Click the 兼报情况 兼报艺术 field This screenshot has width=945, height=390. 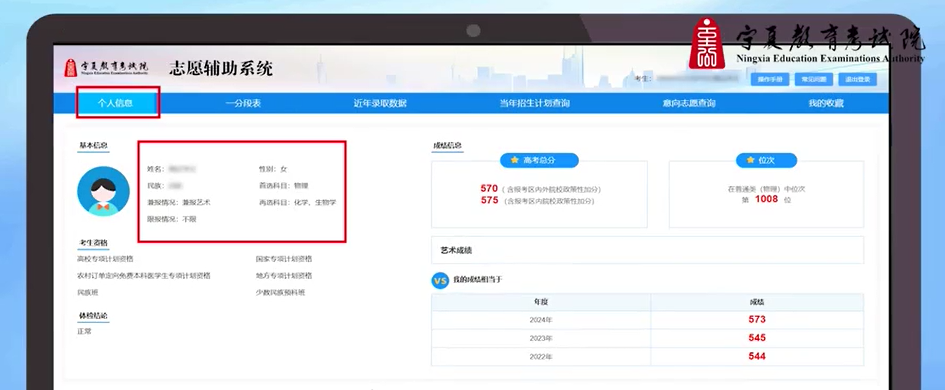179,203
